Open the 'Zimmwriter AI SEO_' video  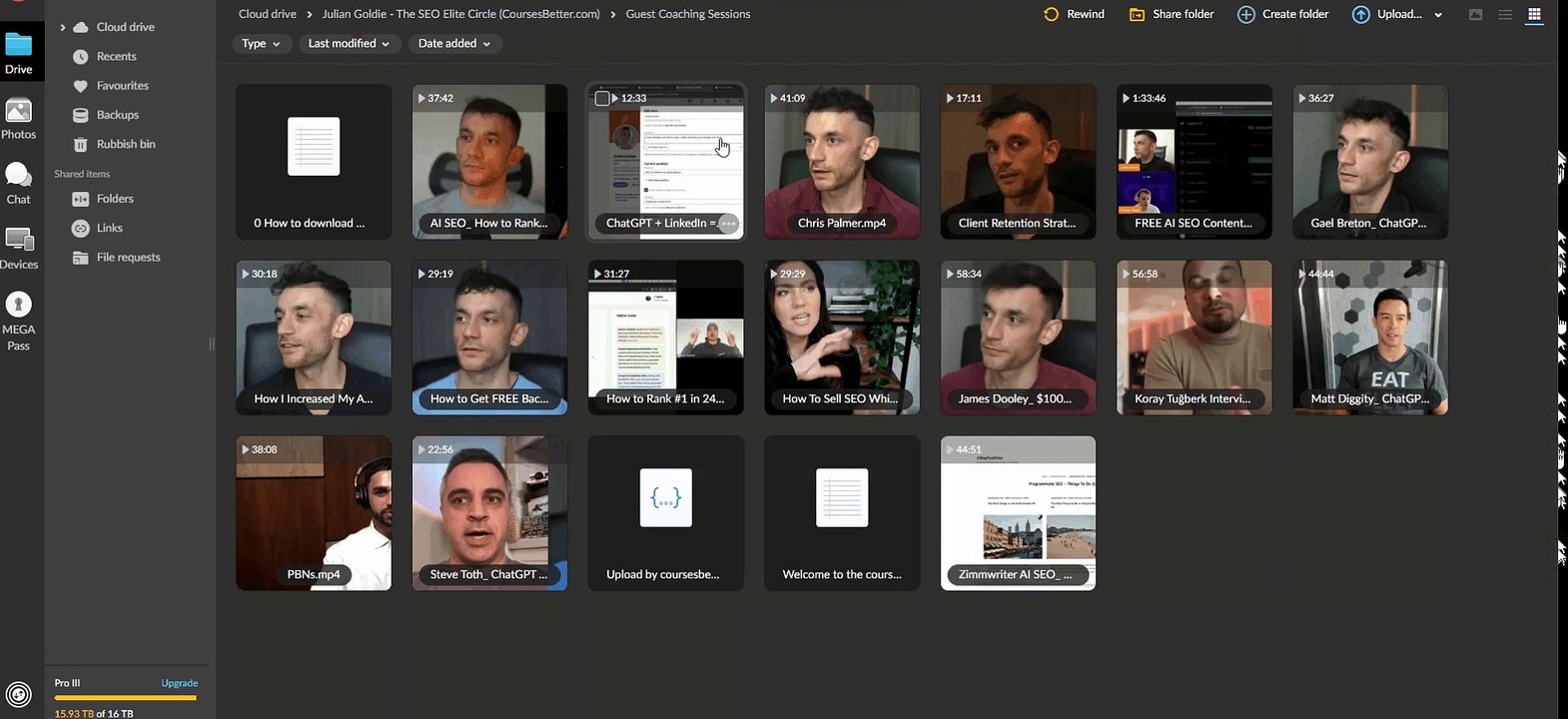(x=1018, y=513)
